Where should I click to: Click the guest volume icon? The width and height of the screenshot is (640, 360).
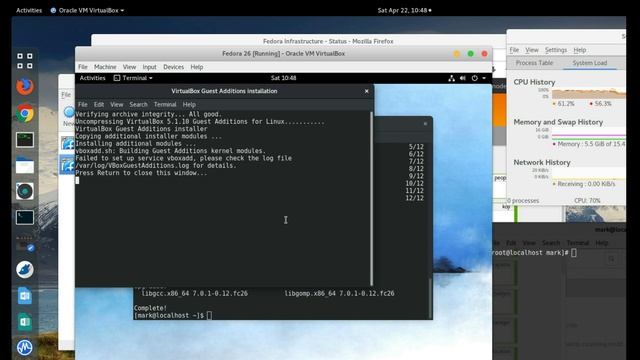point(462,78)
